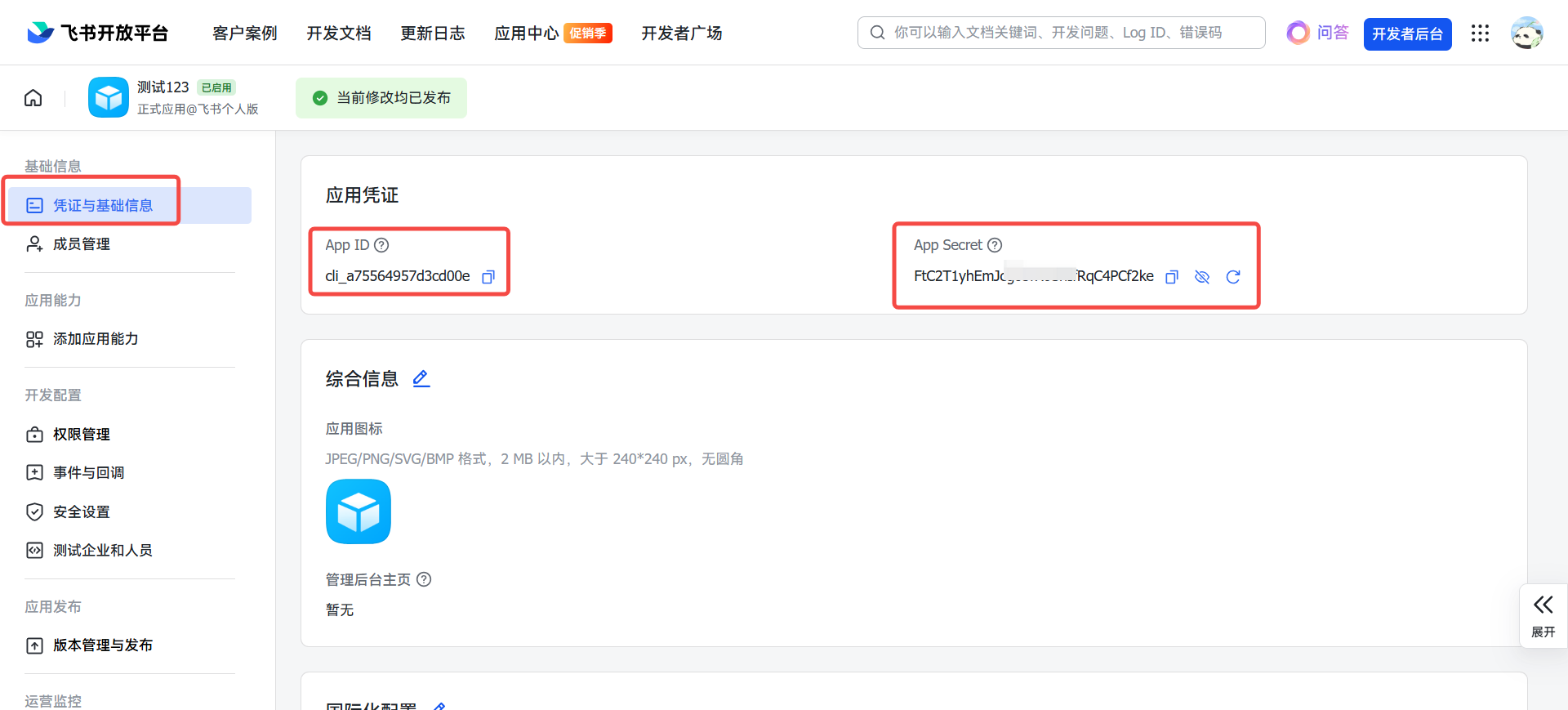Click 正式应用@飞书个人版 subtitle
This screenshot has width=1568, height=710.
click(x=198, y=109)
